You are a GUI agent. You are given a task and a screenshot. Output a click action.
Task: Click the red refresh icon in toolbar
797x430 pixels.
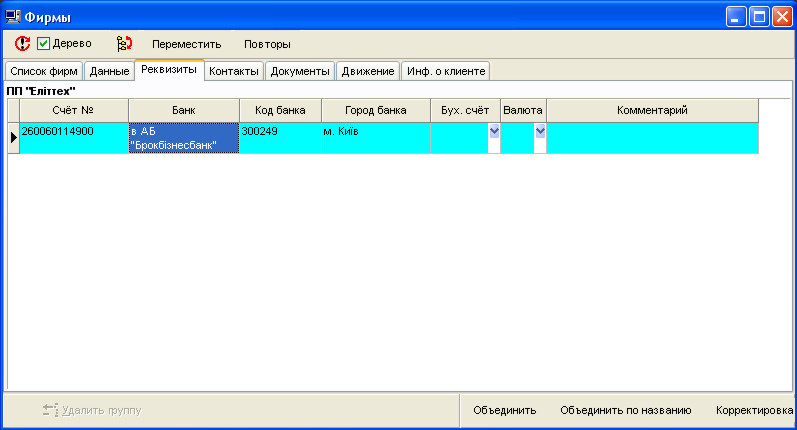click(22, 44)
